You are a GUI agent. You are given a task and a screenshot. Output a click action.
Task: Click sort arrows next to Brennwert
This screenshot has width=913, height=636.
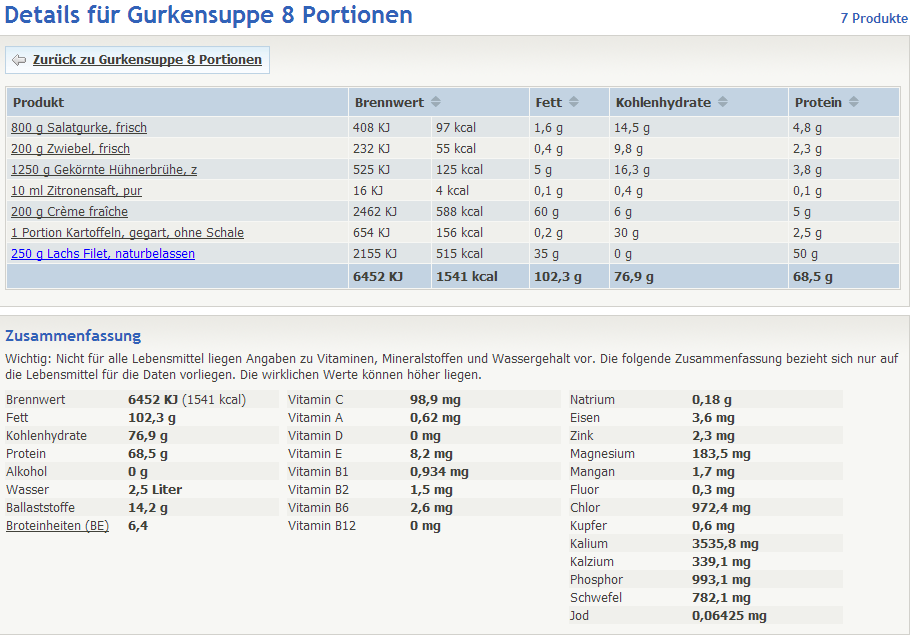pyautogui.click(x=436, y=103)
